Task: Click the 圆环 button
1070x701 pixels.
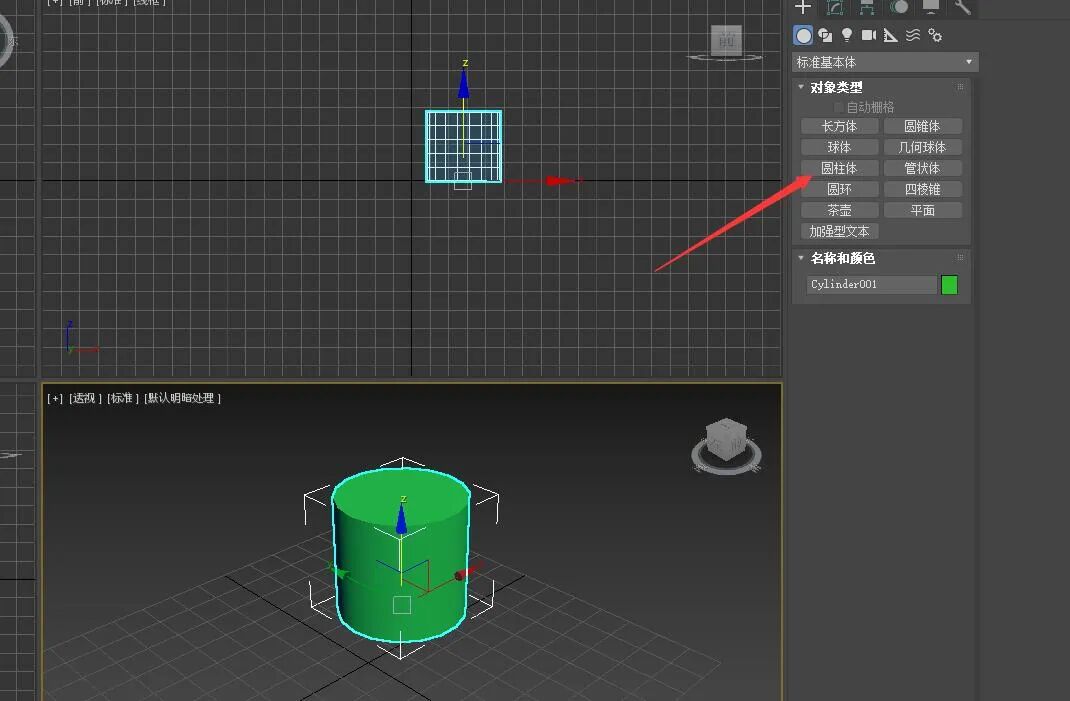Action: tap(839, 189)
